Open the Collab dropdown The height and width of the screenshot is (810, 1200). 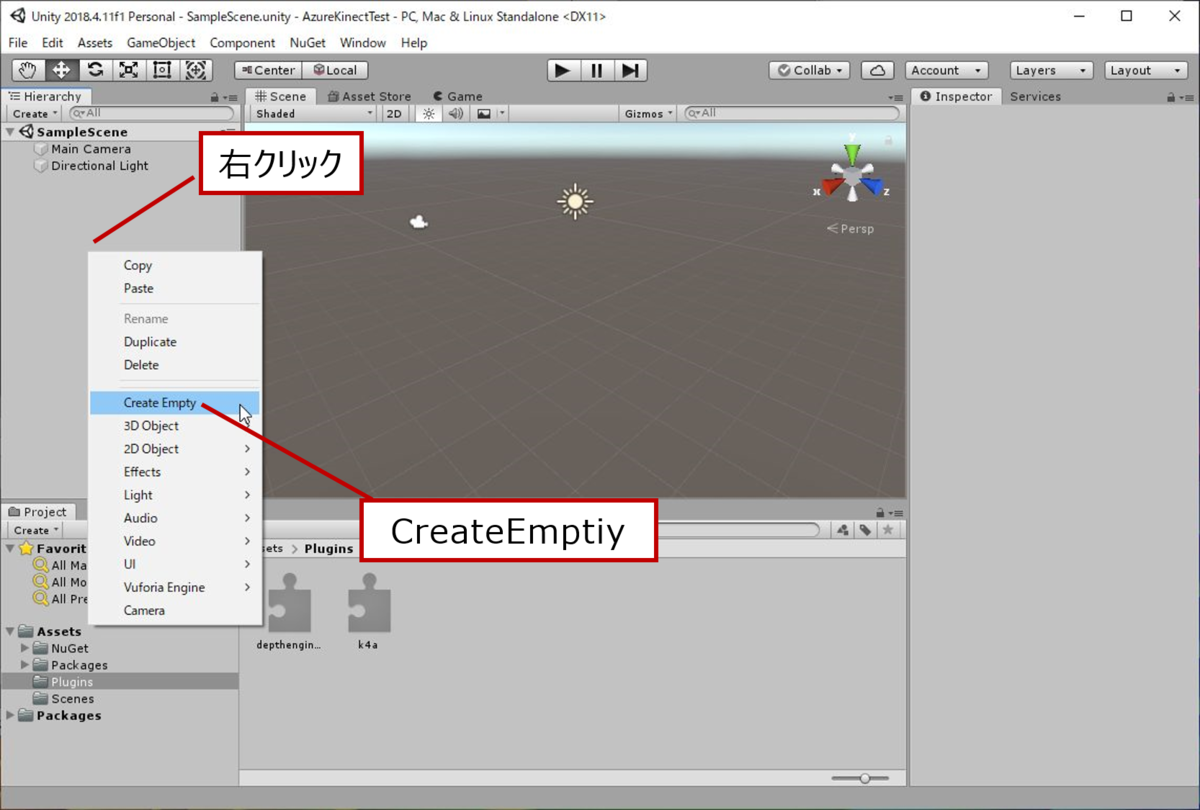(809, 70)
